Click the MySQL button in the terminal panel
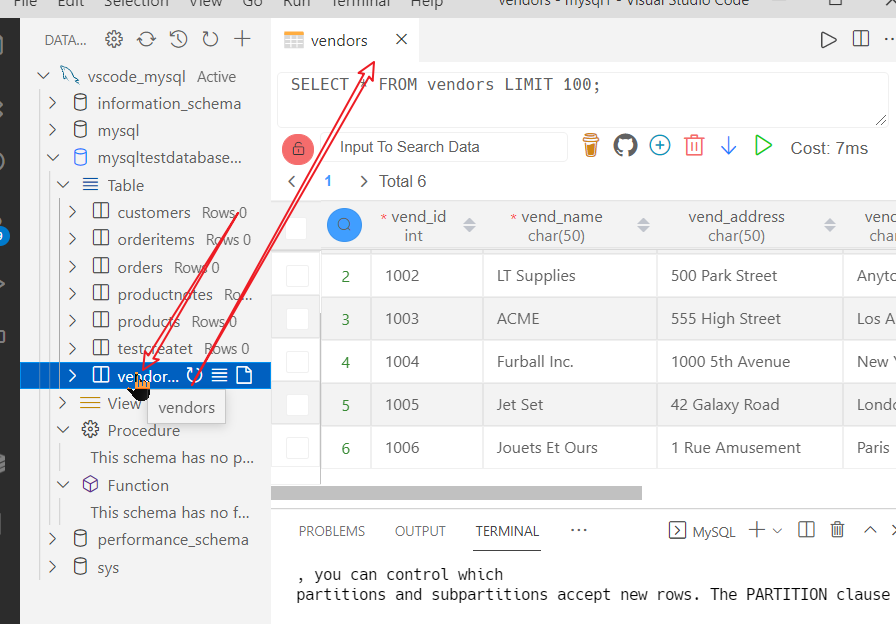Image resolution: width=896 pixels, height=624 pixels. pos(702,530)
